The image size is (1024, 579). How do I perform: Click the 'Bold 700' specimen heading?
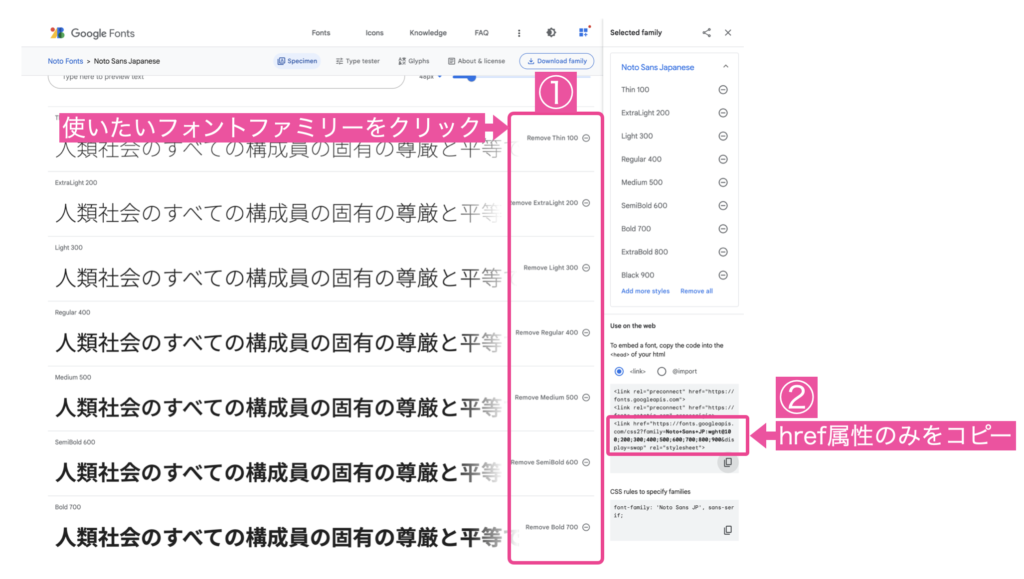pyautogui.click(x=68, y=507)
